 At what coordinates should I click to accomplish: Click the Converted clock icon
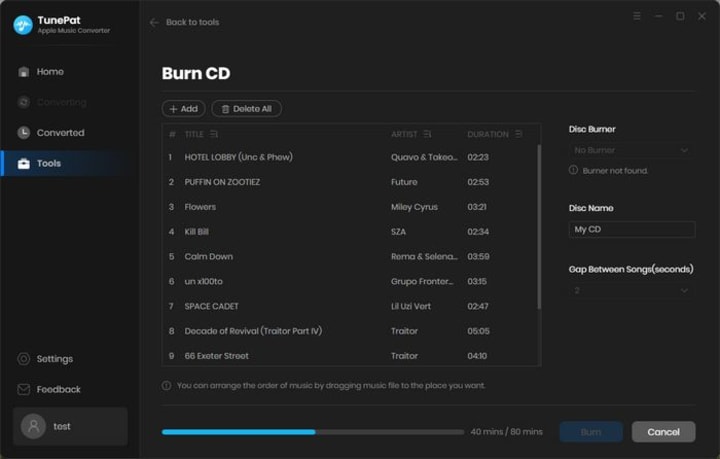coord(23,133)
